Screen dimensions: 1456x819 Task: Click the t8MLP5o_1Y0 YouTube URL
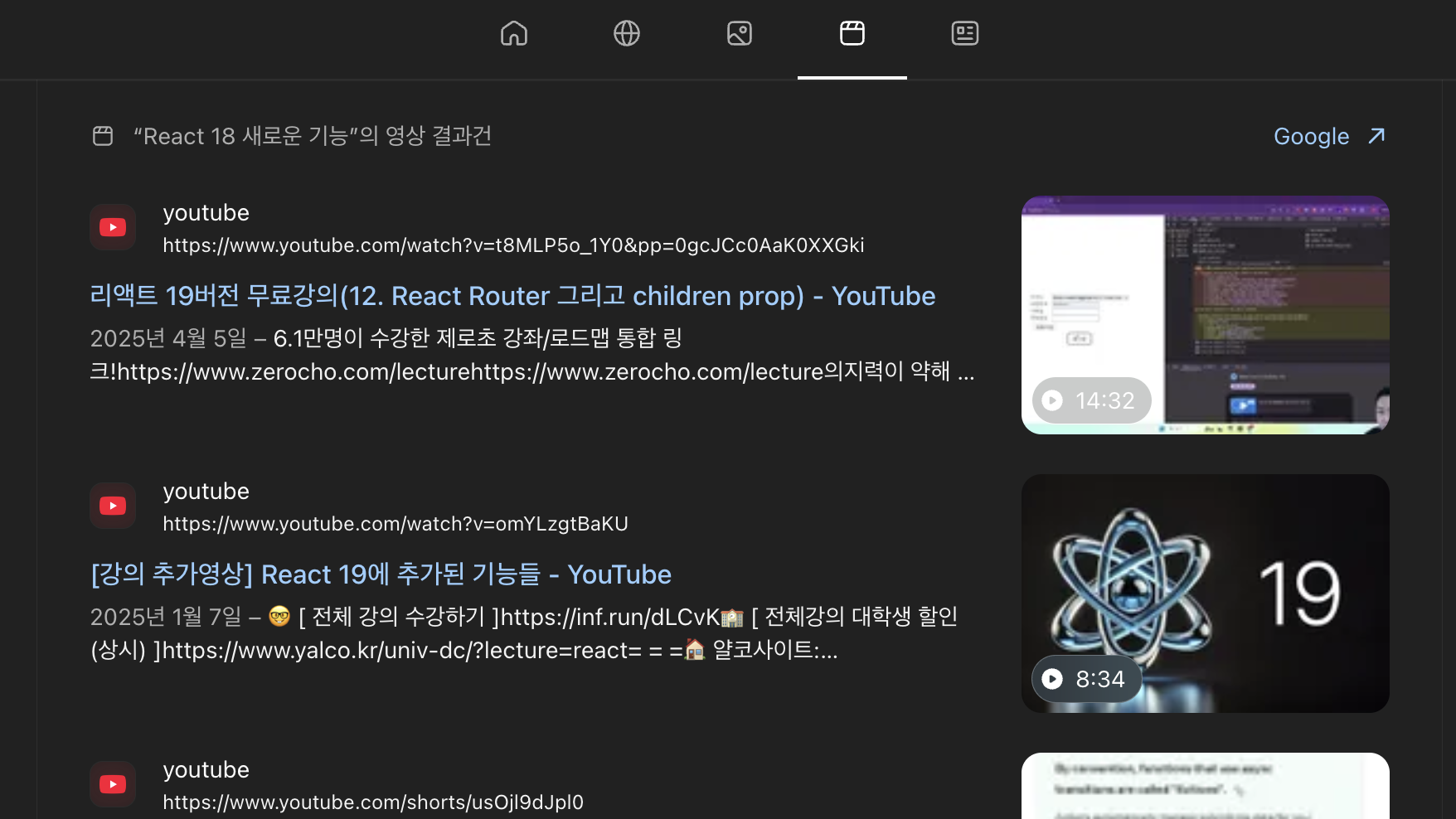click(x=513, y=245)
